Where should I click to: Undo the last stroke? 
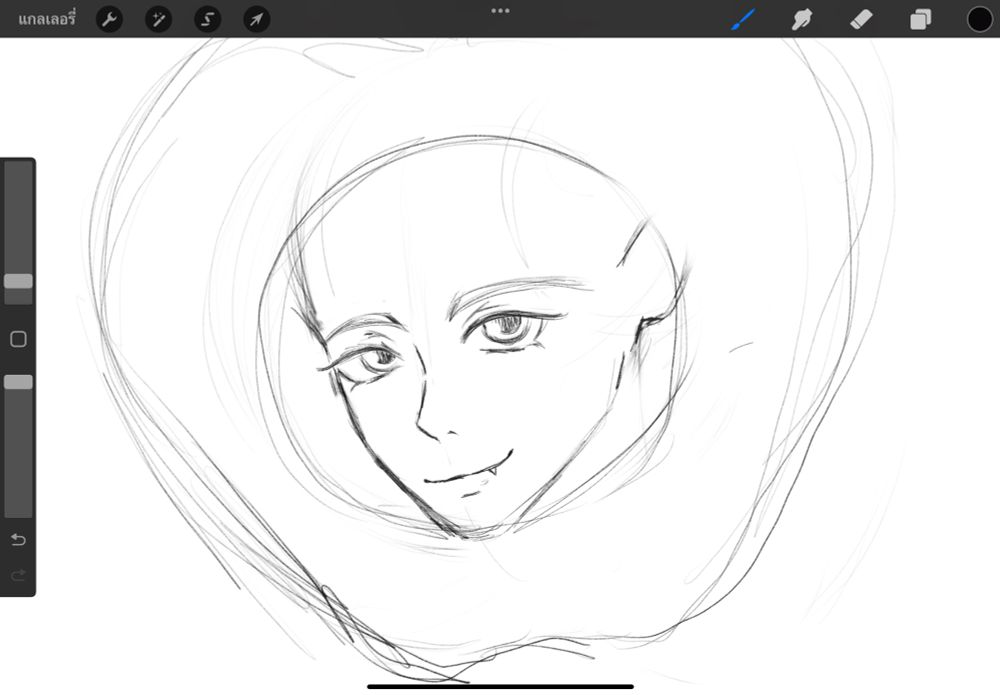point(18,540)
